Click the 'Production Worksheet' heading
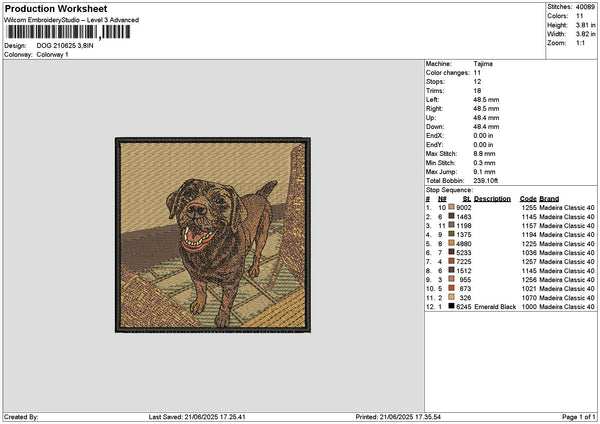 (56, 8)
